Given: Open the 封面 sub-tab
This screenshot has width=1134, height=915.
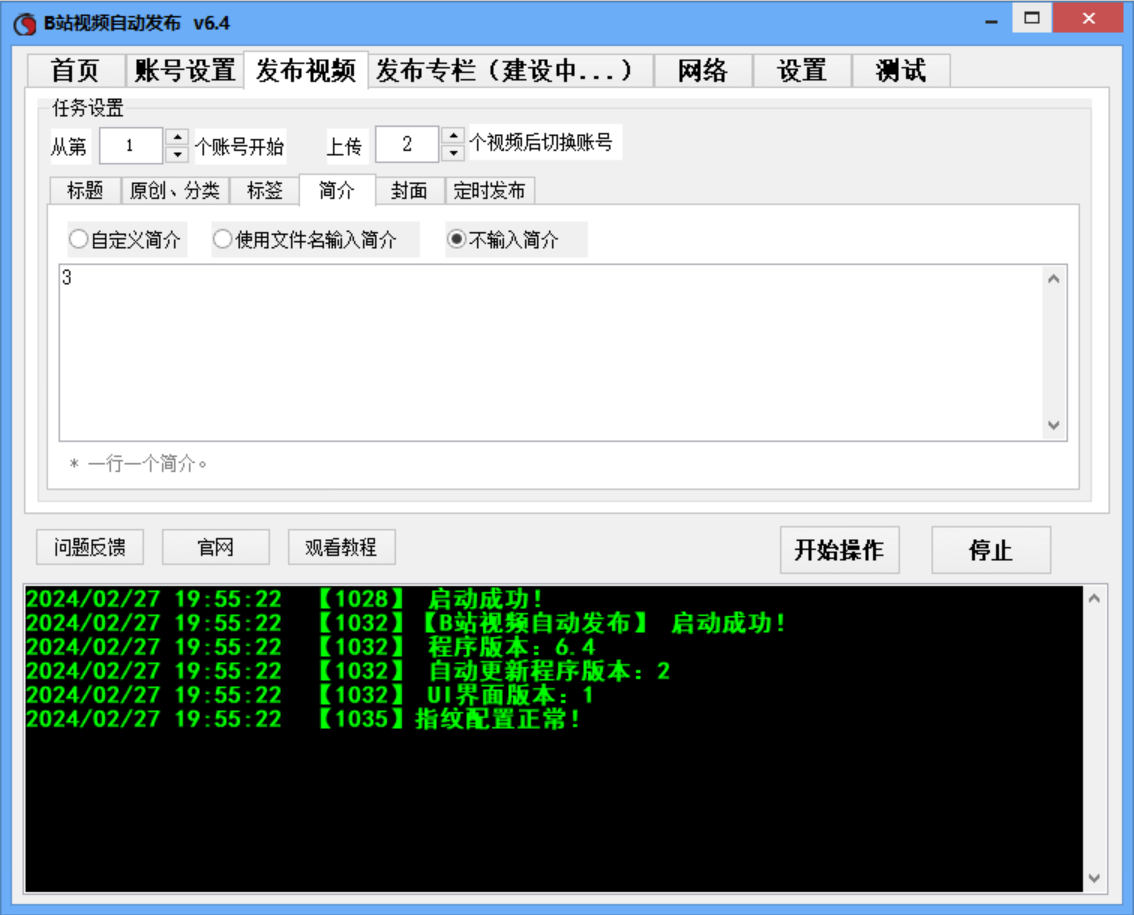Looking at the screenshot, I should click(409, 191).
